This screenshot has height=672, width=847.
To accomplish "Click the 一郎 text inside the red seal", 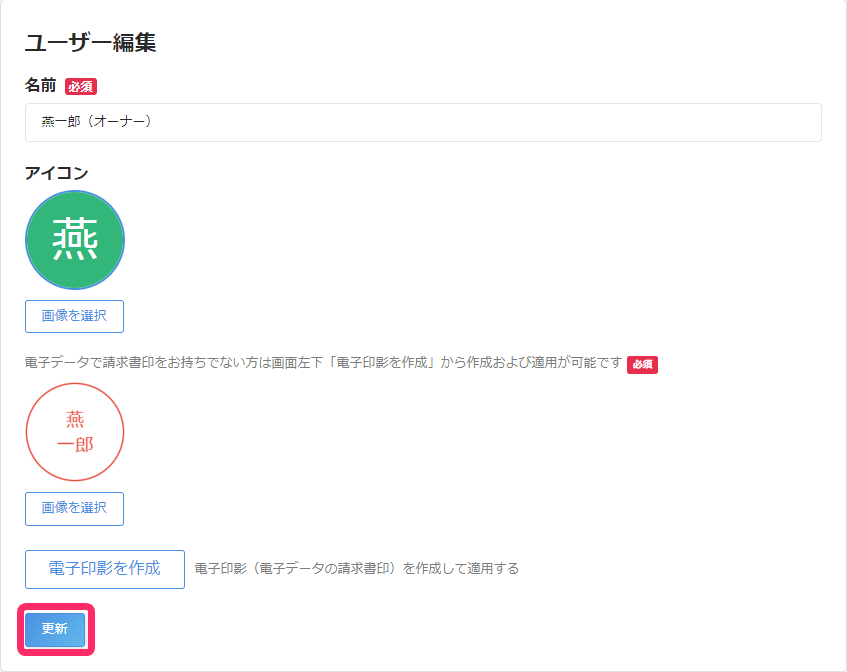I will coord(75,444).
